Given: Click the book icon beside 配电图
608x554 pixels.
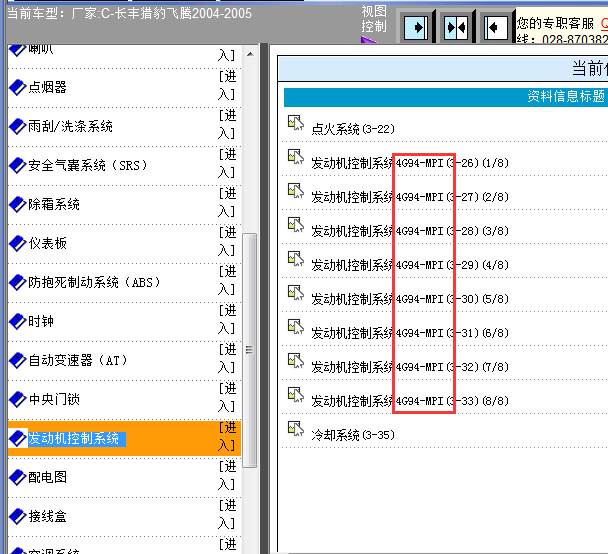Looking at the screenshot, I should pos(17,477).
